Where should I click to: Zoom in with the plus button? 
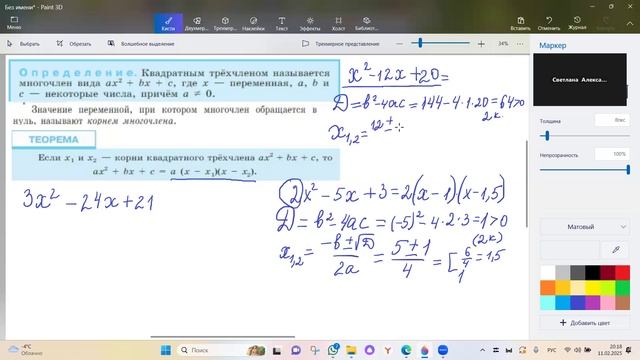coord(481,44)
